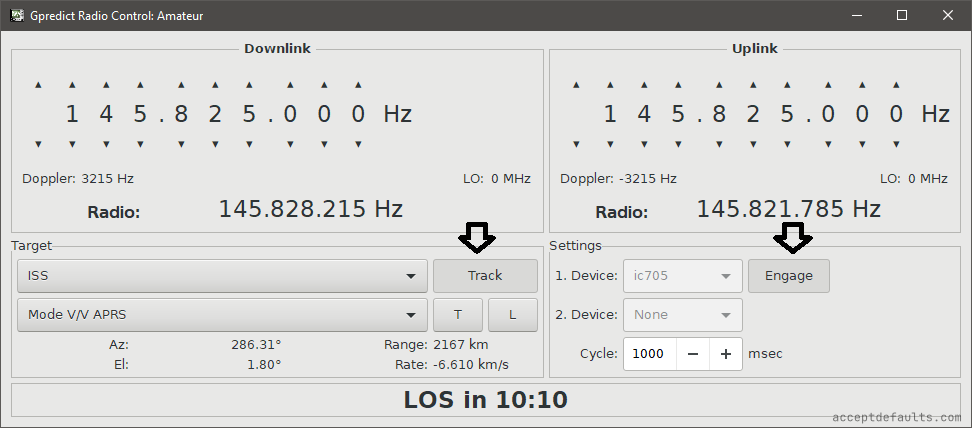Click up arrow above Uplink 10 kHz digit (2)
Screen dimensions: 972x428
pyautogui.click(x=753, y=85)
